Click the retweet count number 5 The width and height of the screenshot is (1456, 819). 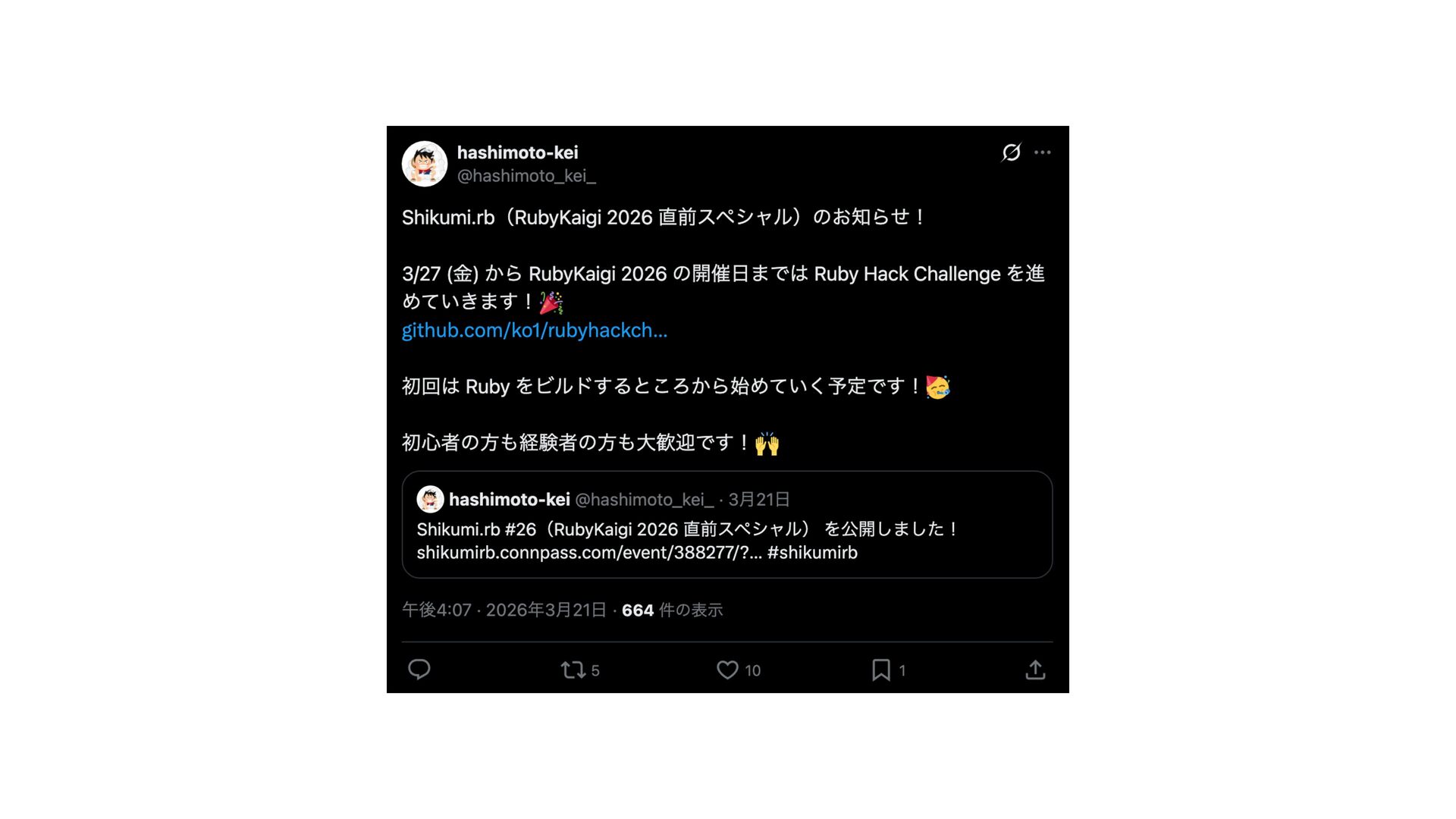(x=595, y=670)
